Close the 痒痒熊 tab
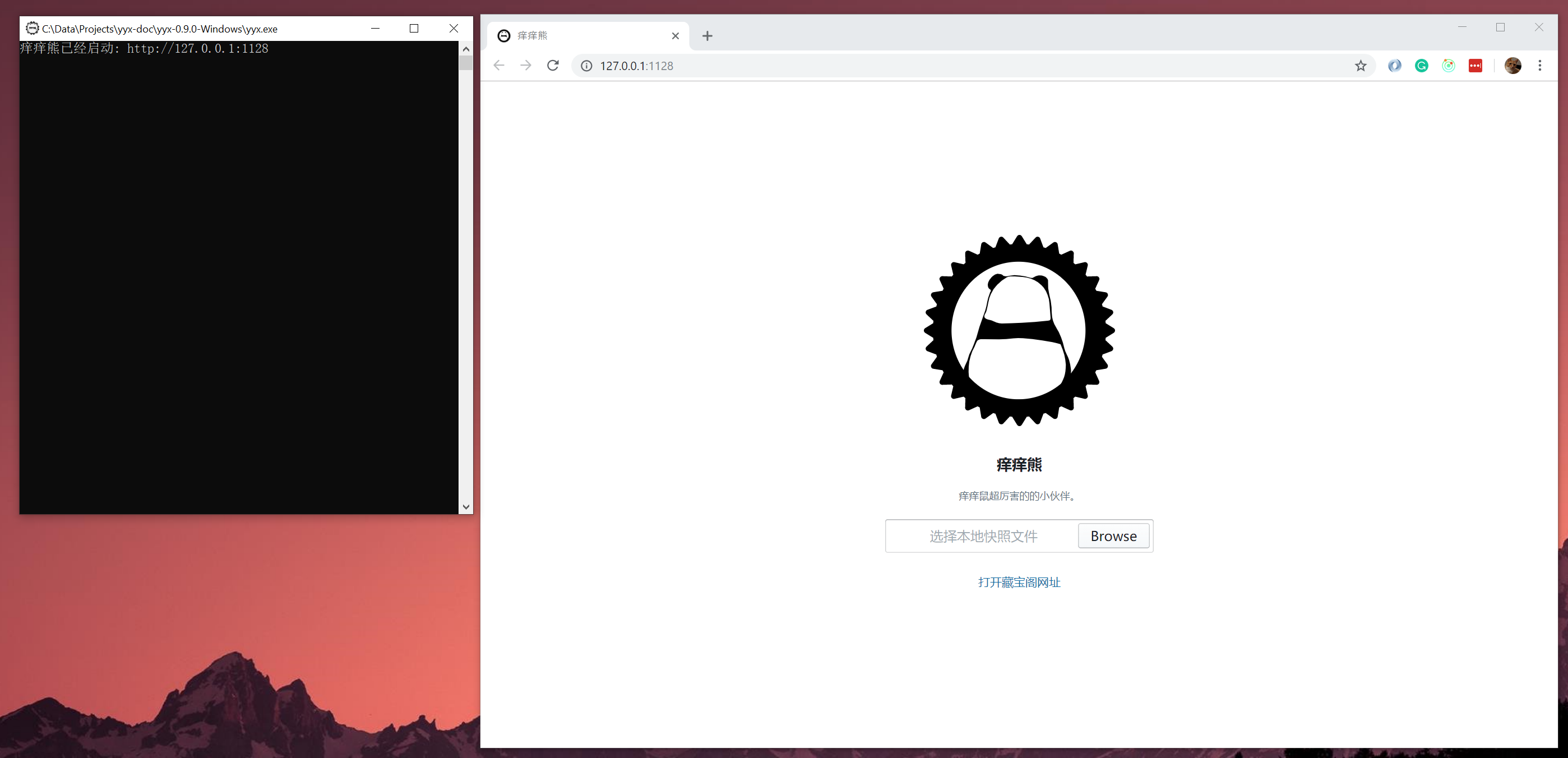Viewport: 1568px width, 758px height. pyautogui.click(x=675, y=36)
